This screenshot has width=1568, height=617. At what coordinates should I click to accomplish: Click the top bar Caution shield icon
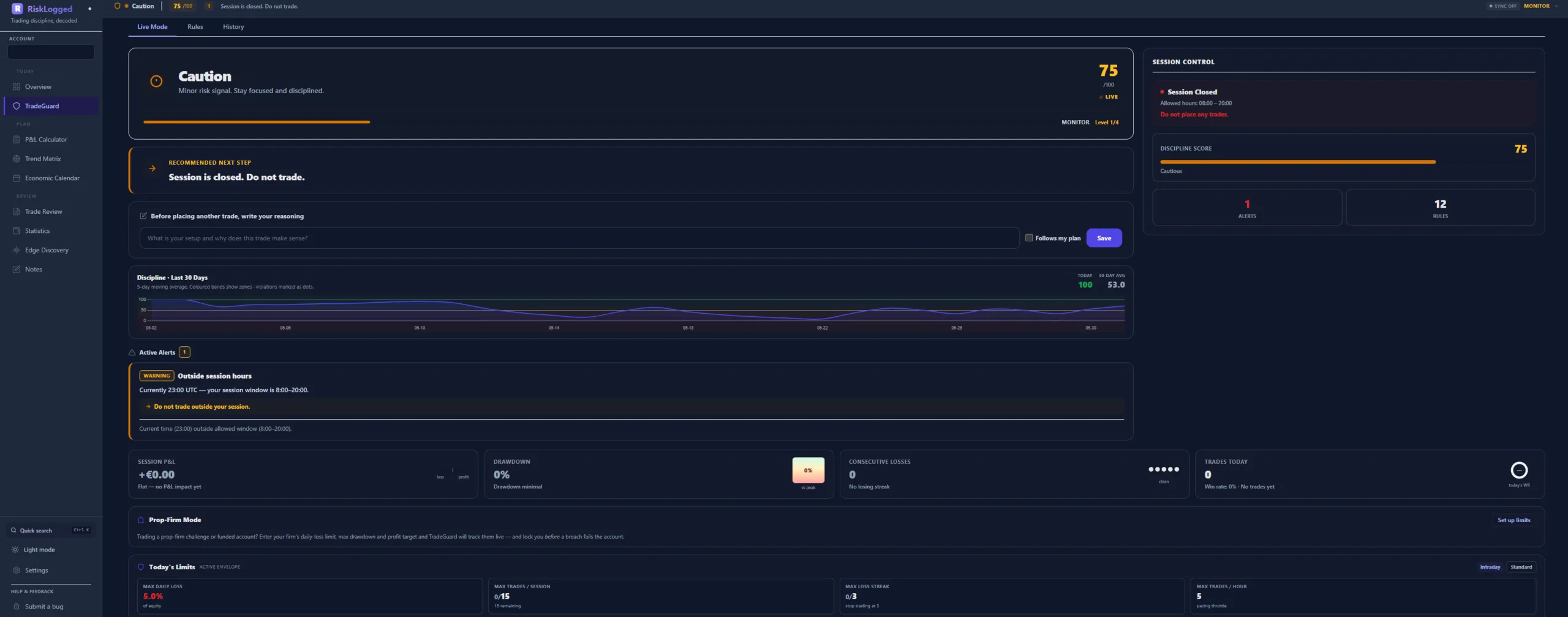tap(117, 6)
